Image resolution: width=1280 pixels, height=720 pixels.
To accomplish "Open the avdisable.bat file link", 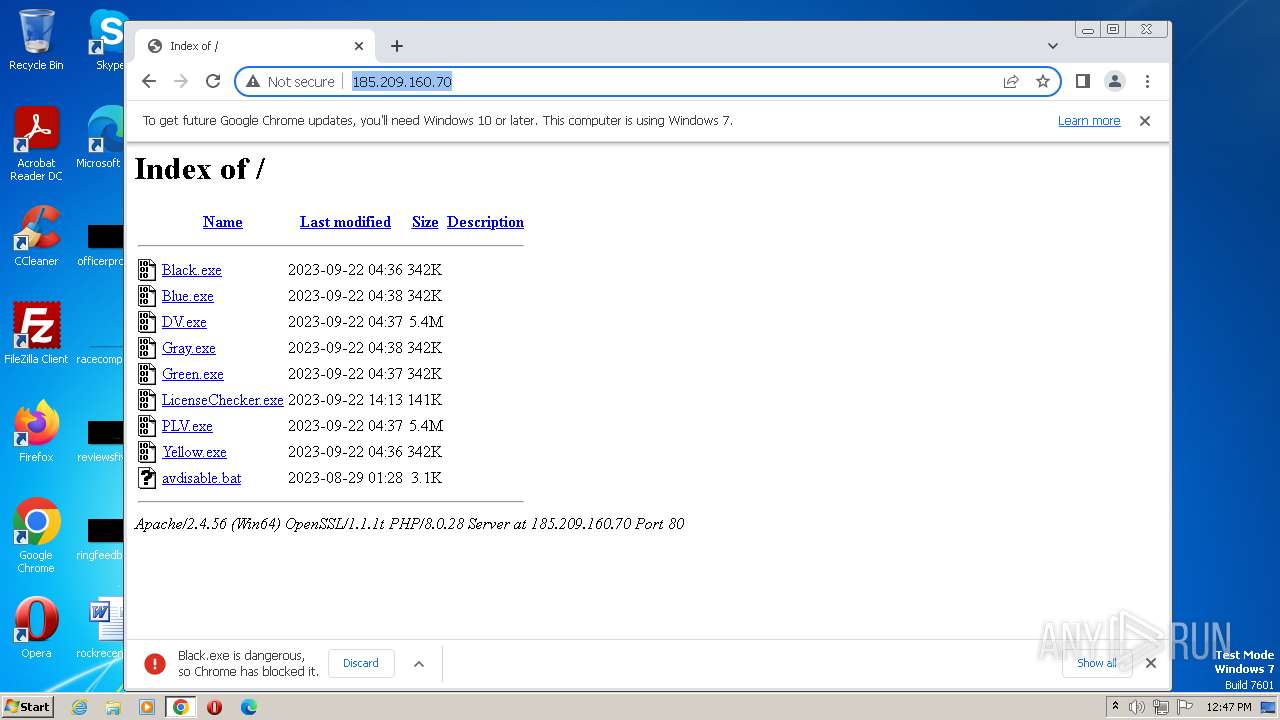I will point(201,478).
